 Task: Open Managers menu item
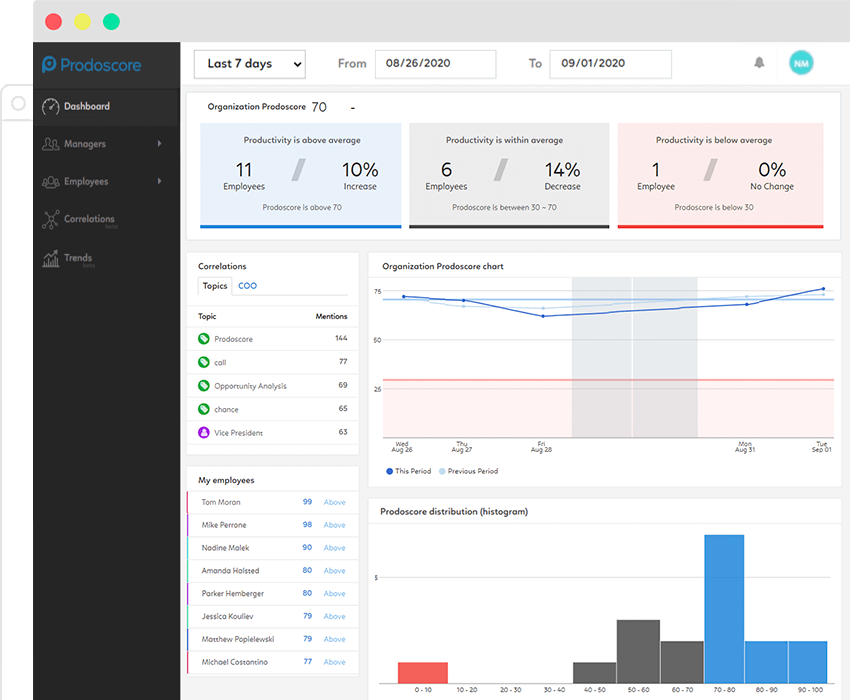click(x=106, y=144)
